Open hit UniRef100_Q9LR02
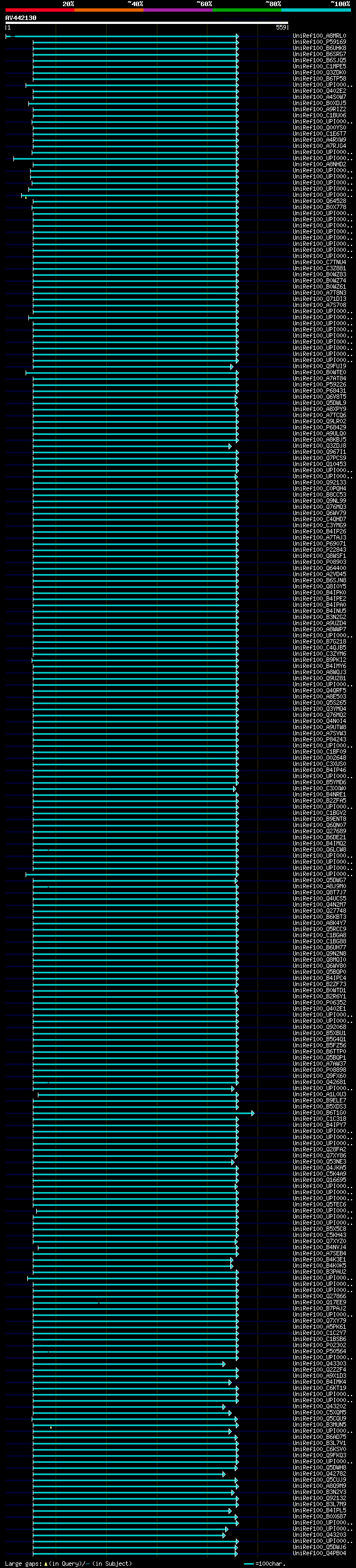Image resolution: width=356 pixels, height=1568 pixels. (319, 421)
